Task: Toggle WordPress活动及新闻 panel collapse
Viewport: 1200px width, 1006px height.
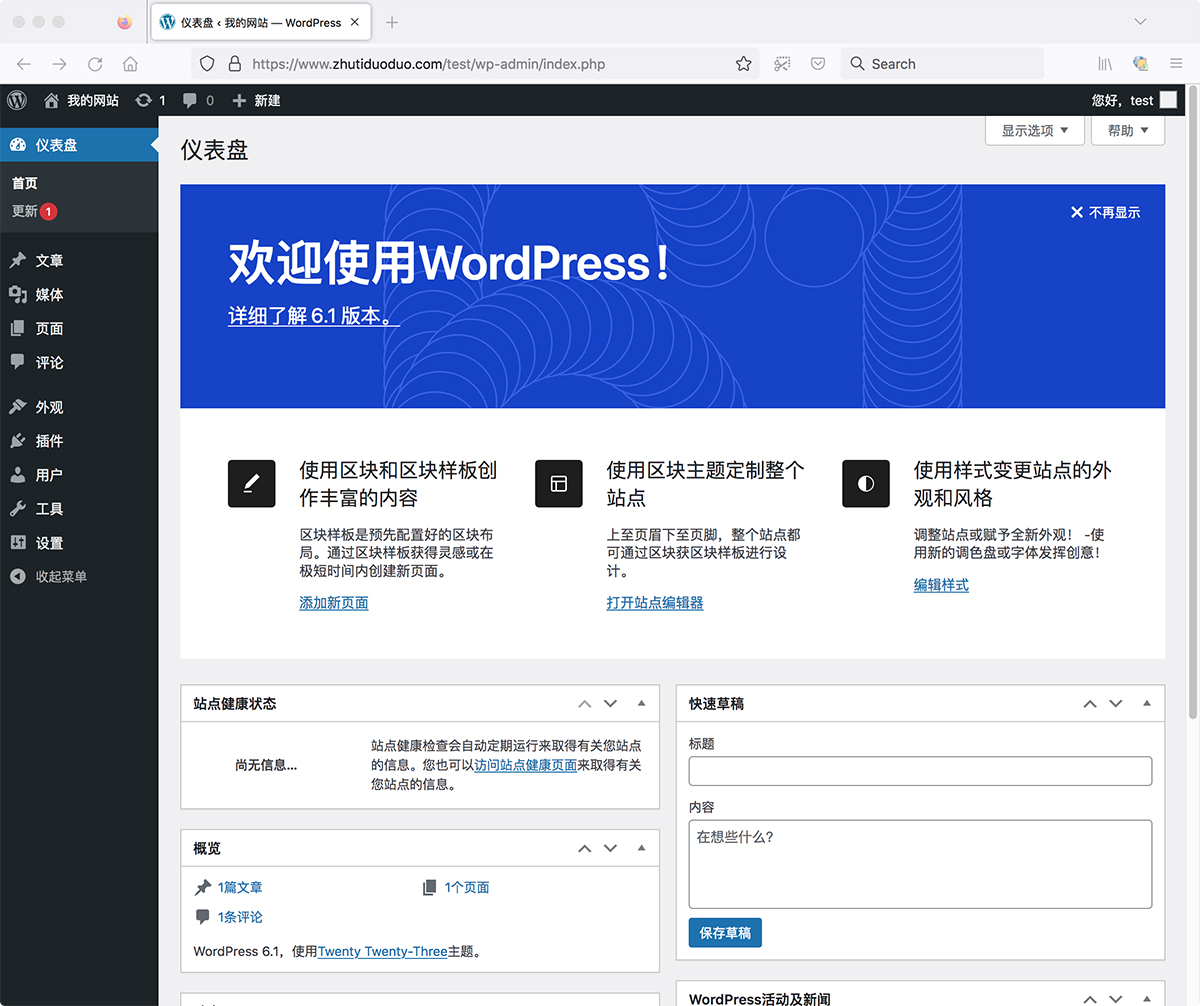Action: [x=1147, y=999]
